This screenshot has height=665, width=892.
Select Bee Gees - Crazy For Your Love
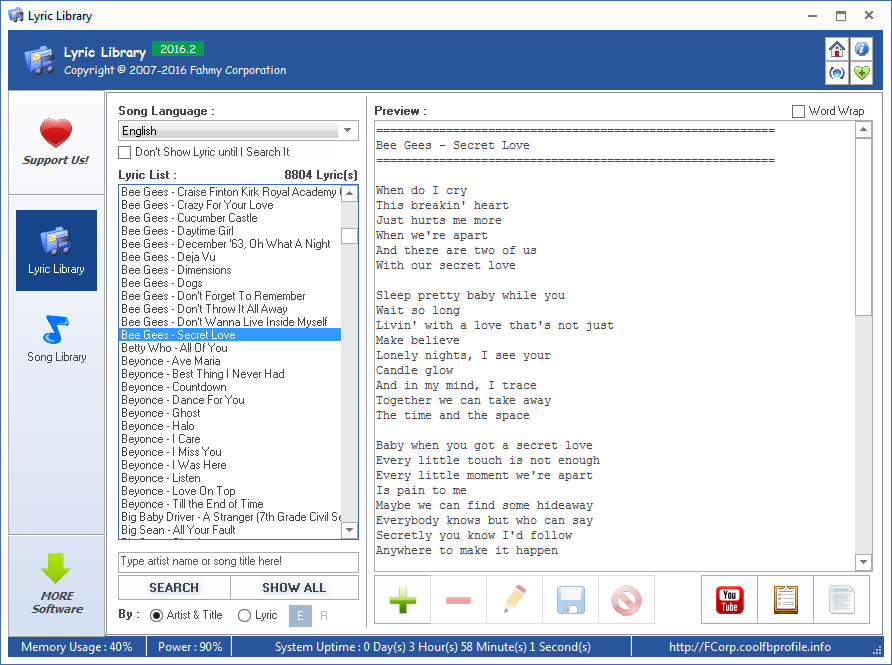230,205
